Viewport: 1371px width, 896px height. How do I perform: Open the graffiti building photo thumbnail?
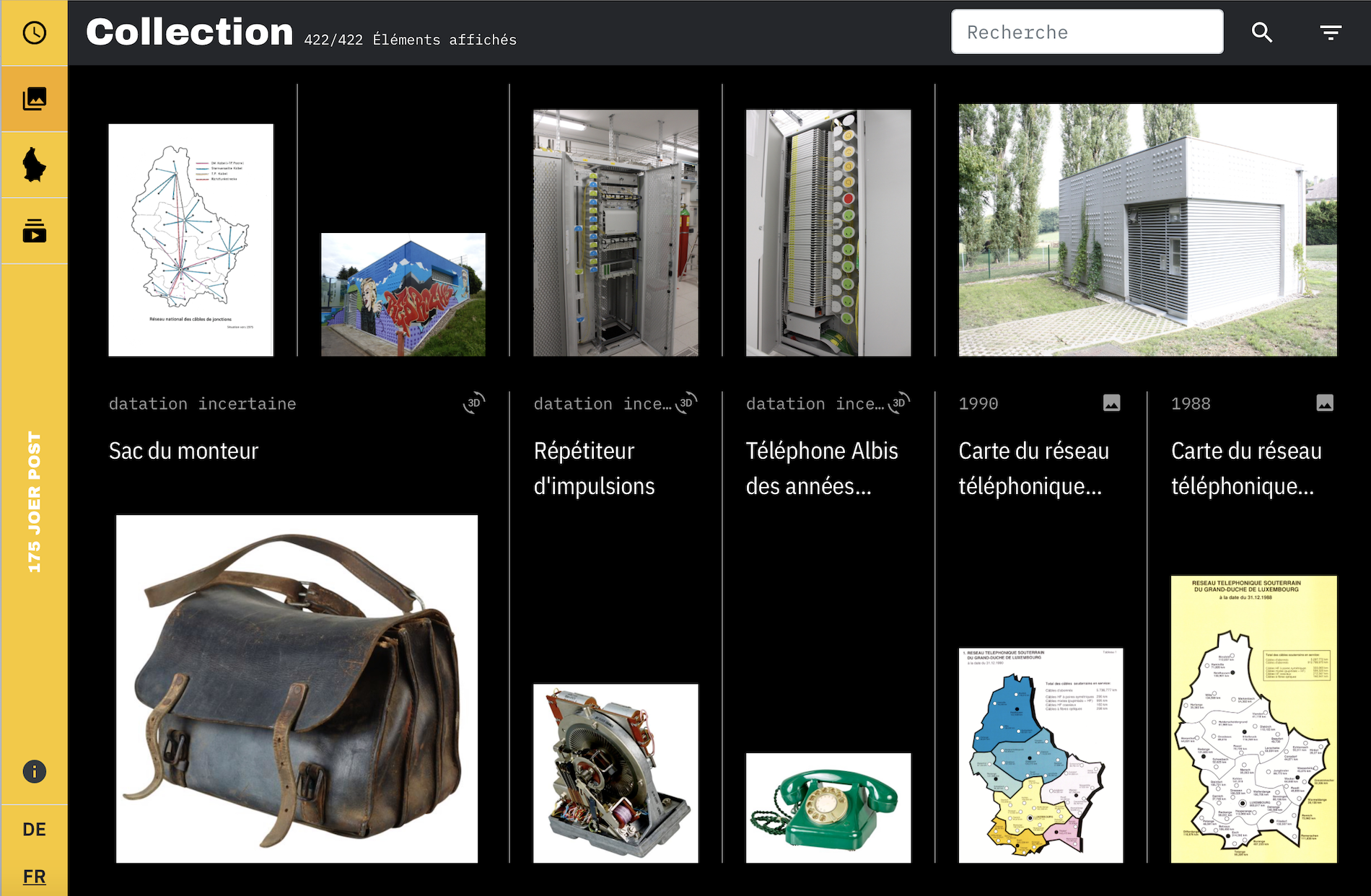(403, 294)
